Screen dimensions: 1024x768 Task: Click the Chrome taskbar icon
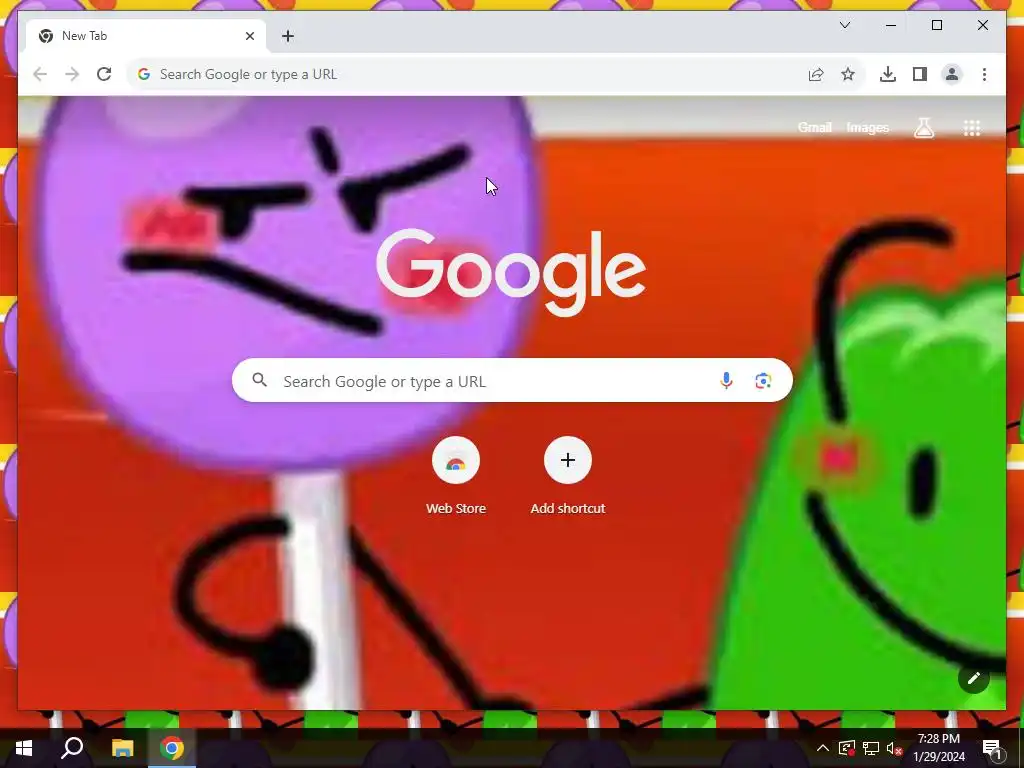[x=172, y=748]
